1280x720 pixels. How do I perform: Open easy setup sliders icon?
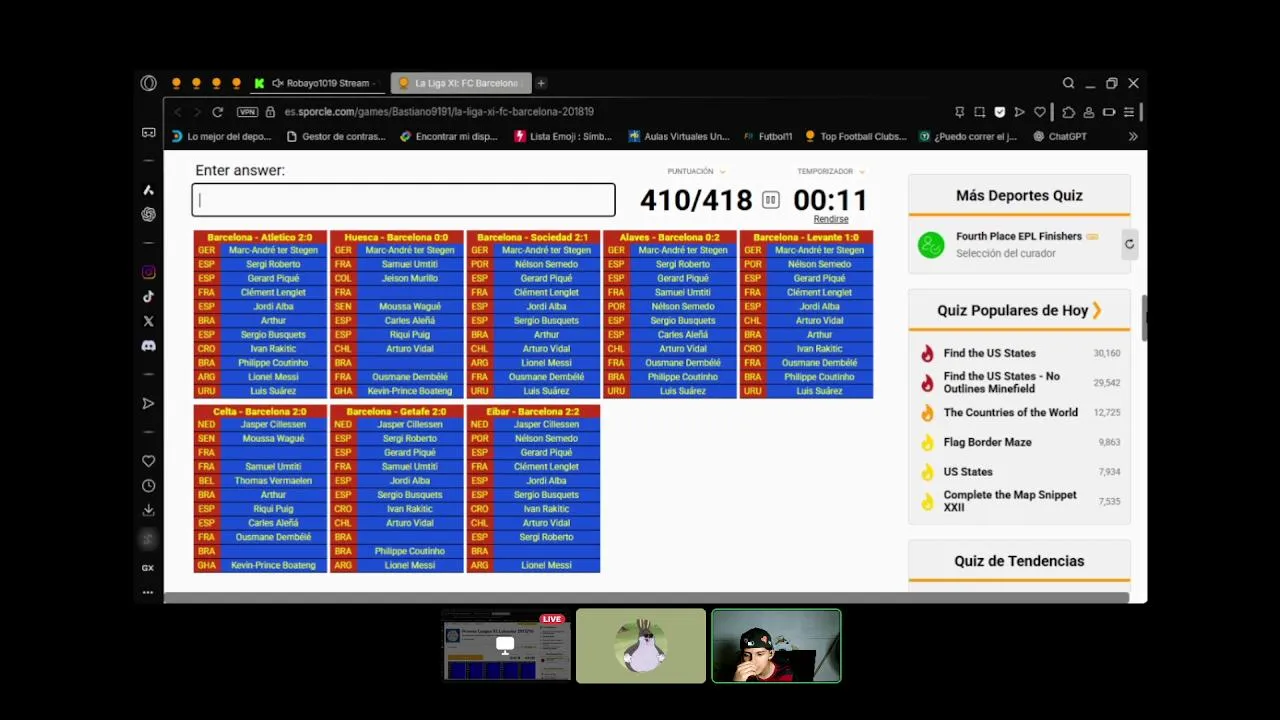pos(1129,112)
